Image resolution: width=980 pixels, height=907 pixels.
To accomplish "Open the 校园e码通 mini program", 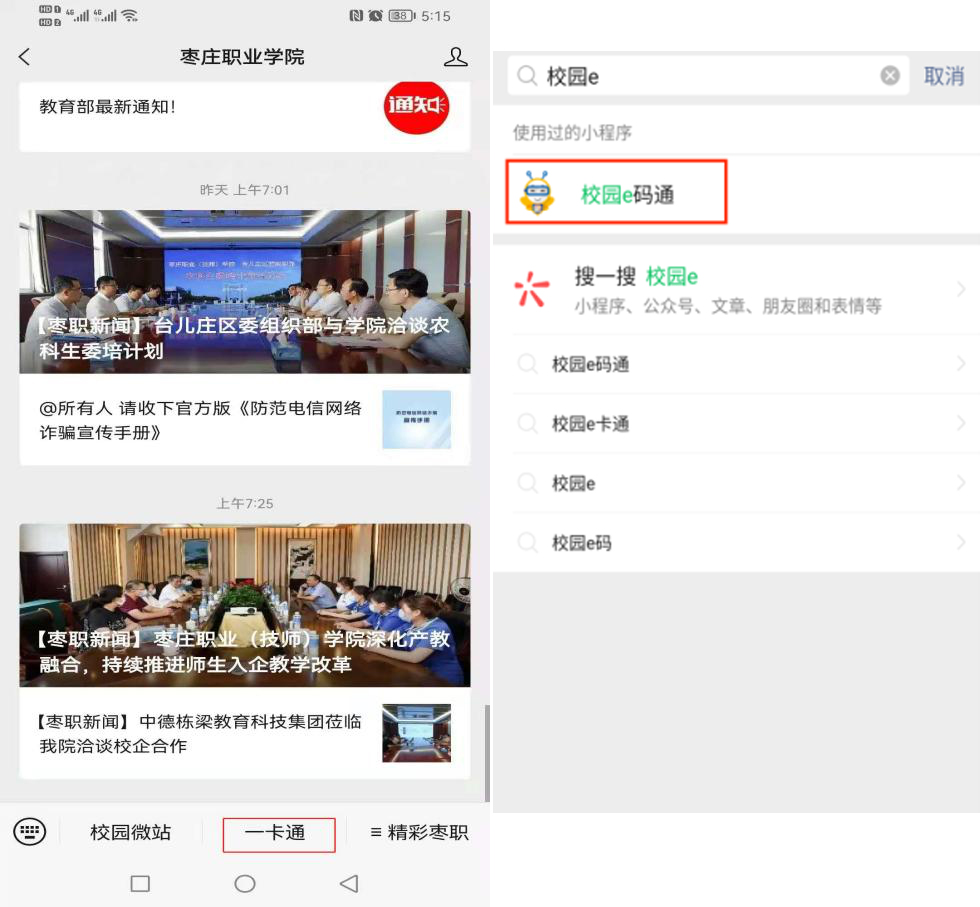I will coord(616,192).
